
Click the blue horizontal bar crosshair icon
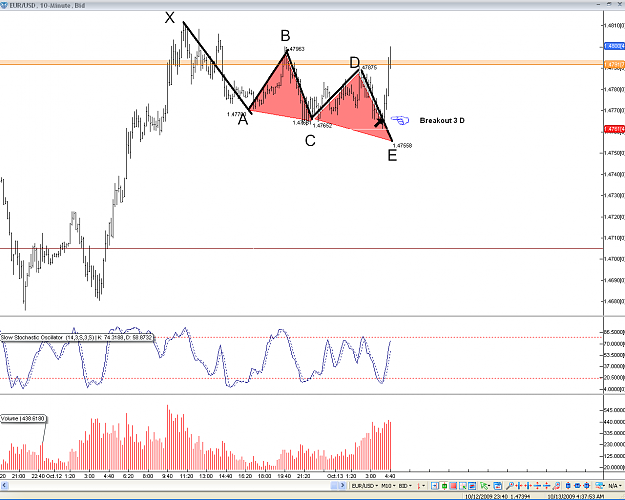point(577,486)
